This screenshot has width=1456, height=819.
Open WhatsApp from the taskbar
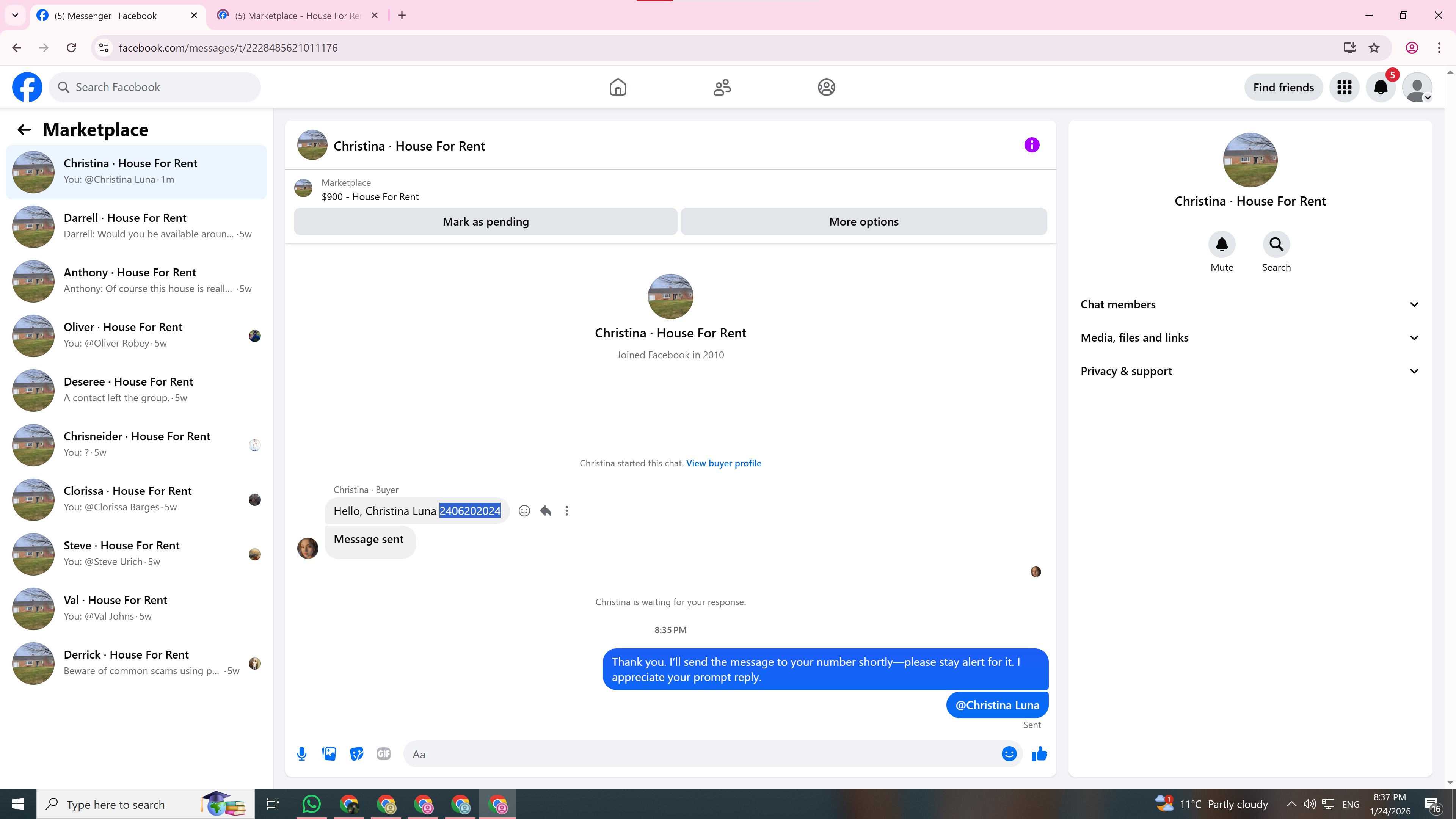coord(311,804)
